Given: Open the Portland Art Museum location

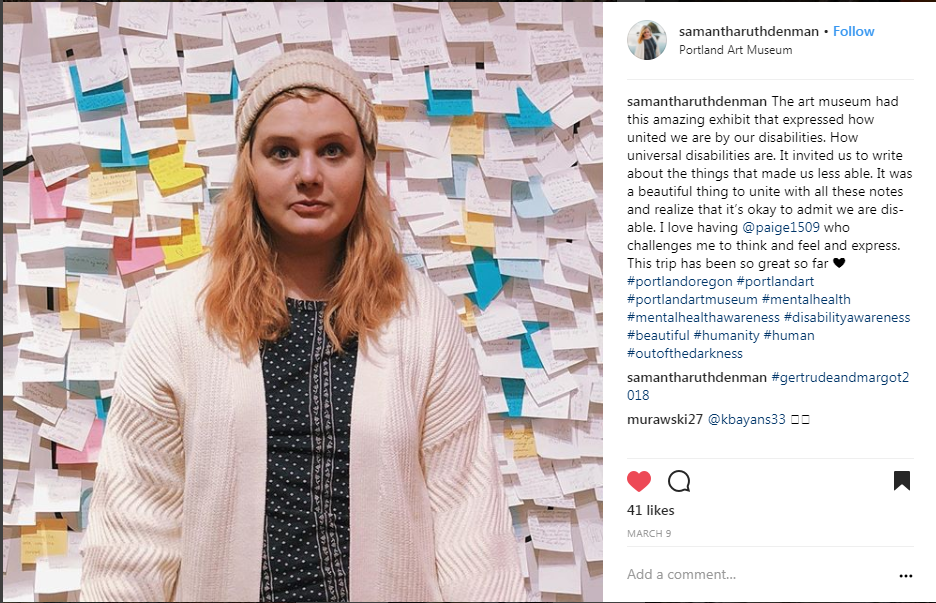Looking at the screenshot, I should click(x=735, y=50).
